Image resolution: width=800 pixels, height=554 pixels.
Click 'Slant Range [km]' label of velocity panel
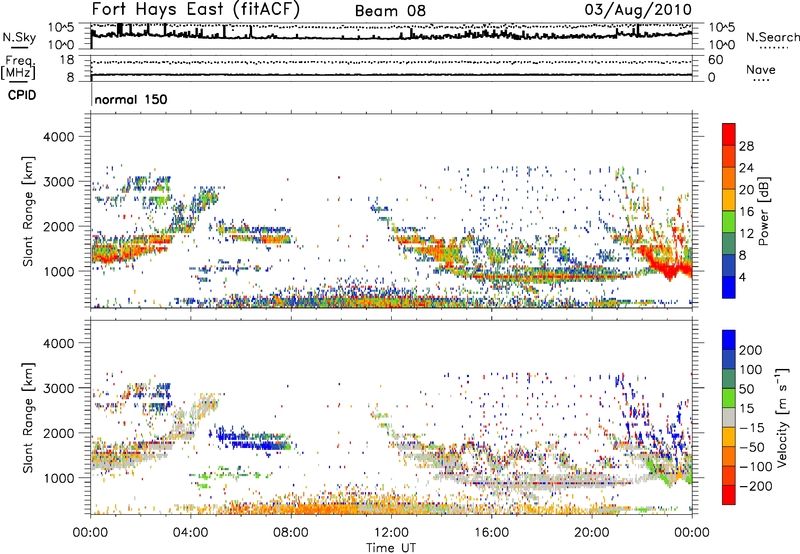point(28,417)
